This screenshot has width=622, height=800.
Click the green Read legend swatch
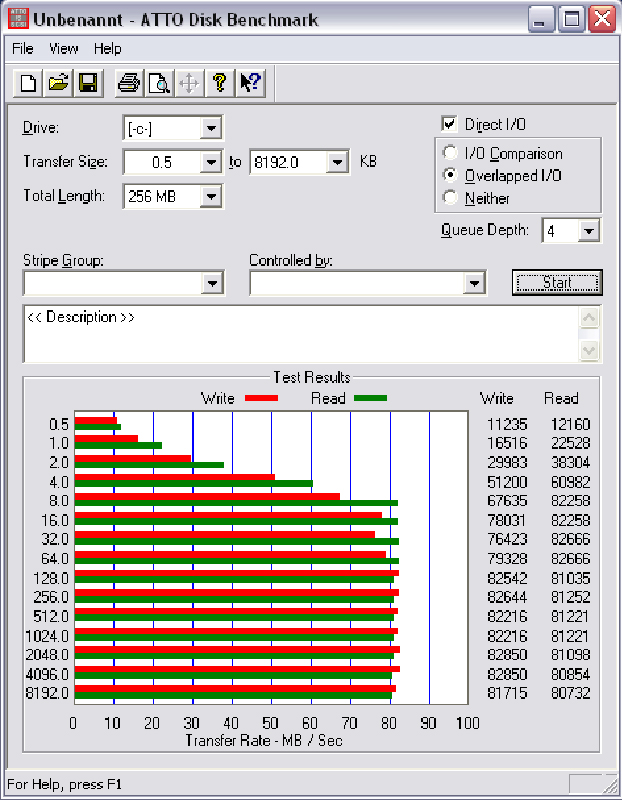(x=370, y=398)
